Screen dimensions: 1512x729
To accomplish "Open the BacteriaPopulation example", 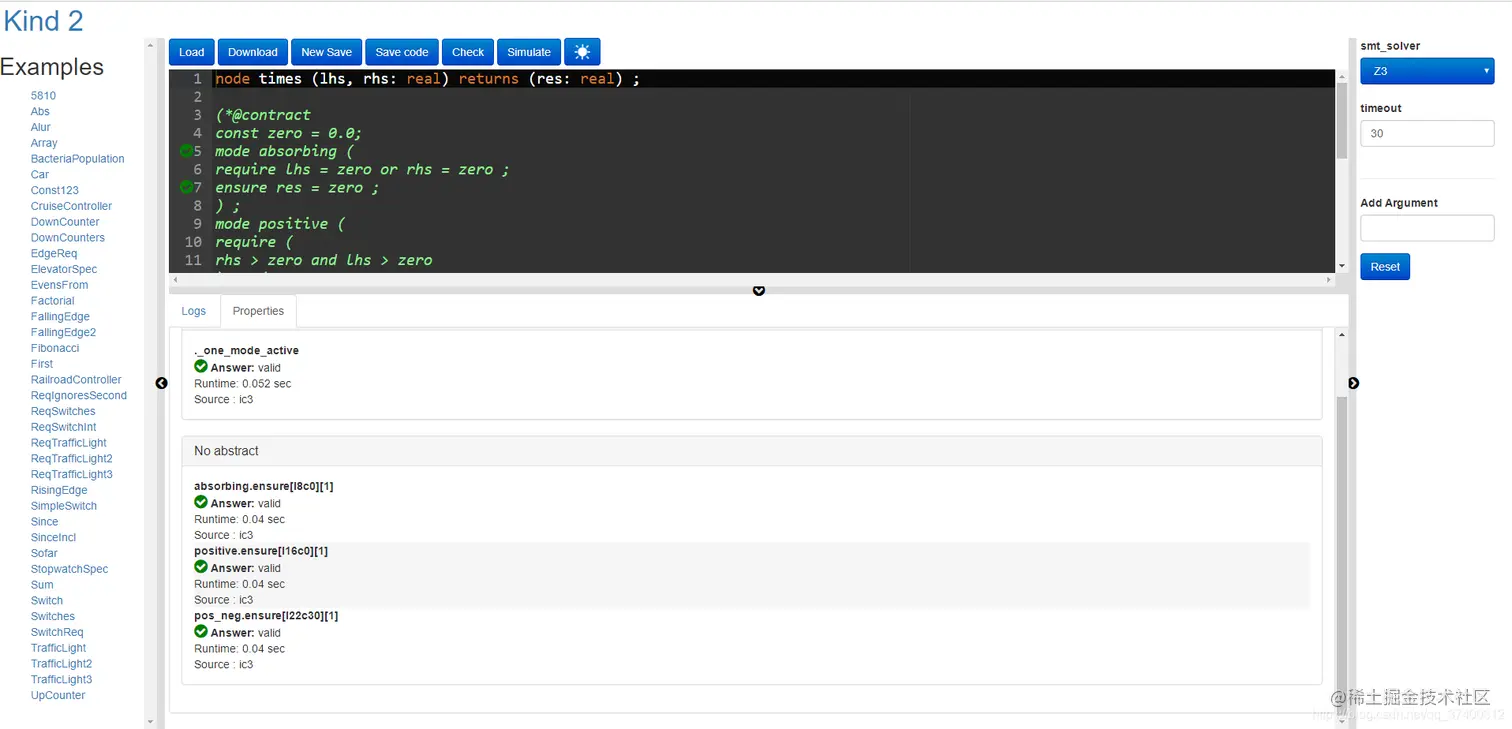I will pyautogui.click(x=78, y=159).
